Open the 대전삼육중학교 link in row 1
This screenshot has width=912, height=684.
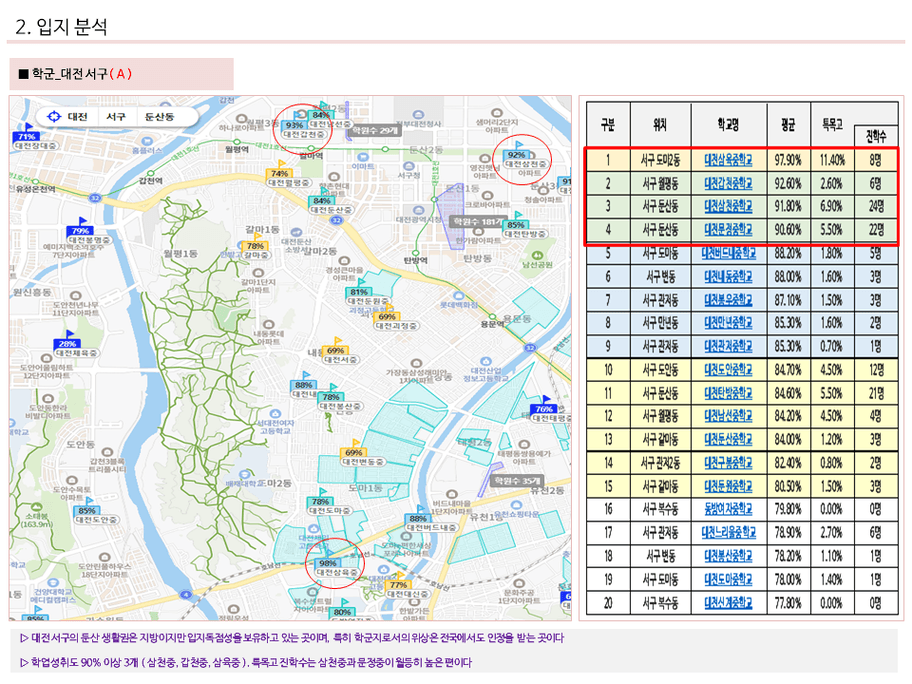click(x=728, y=160)
